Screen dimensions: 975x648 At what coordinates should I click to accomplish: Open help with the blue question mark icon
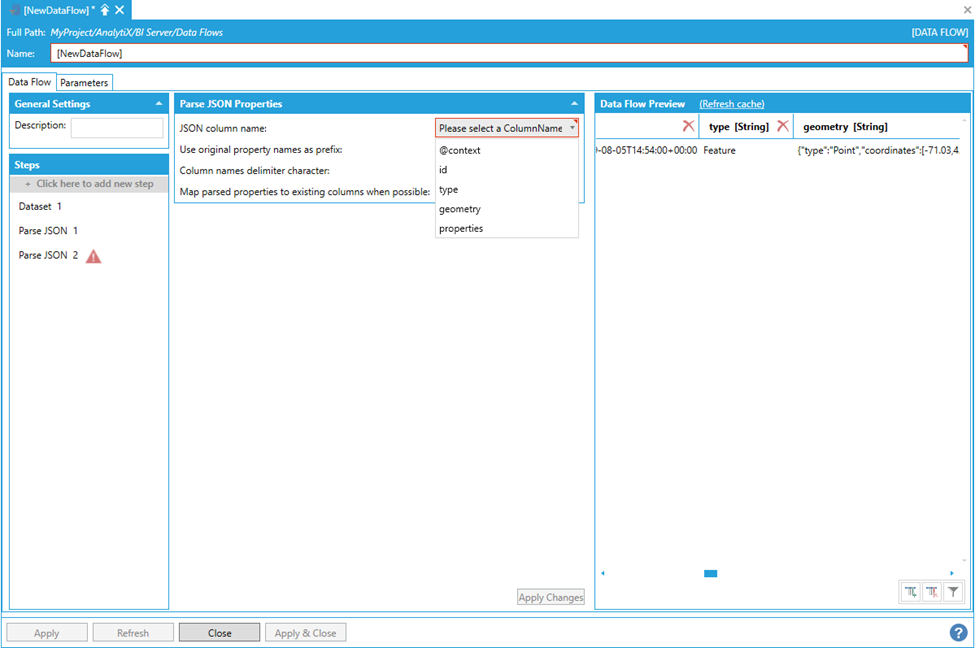click(x=957, y=632)
